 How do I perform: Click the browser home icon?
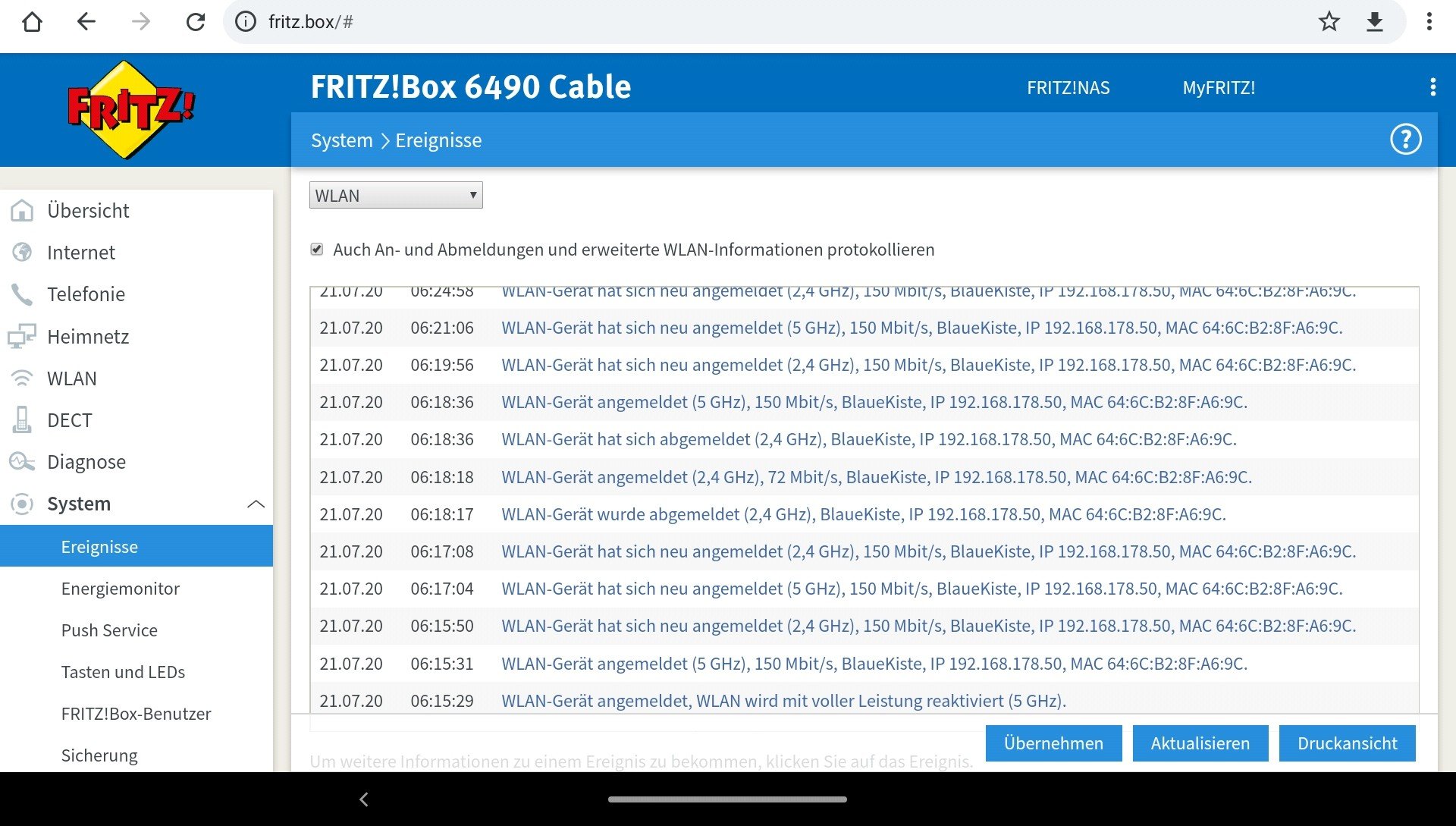[x=32, y=22]
